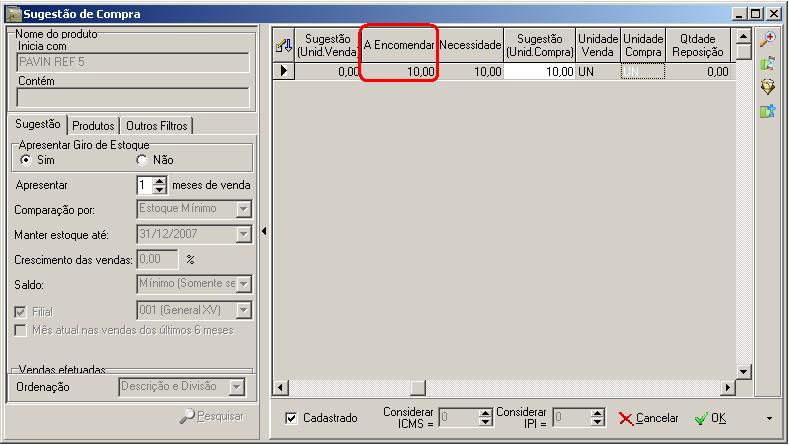Screen dimensions: 789x445
Task: Increase the Considerar IPI value
Action: click(597, 413)
